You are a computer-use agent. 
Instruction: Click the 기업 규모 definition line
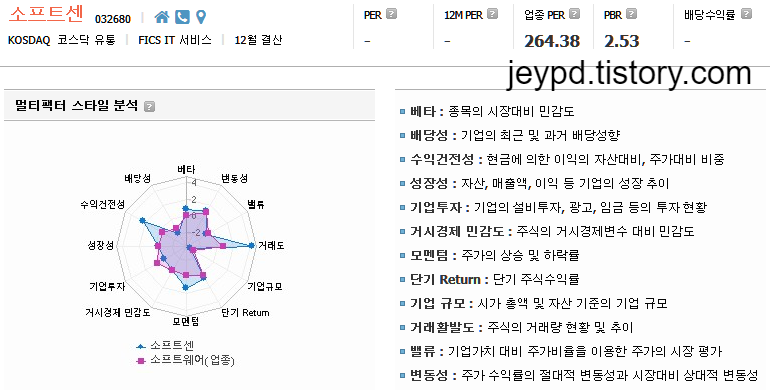pos(534,304)
